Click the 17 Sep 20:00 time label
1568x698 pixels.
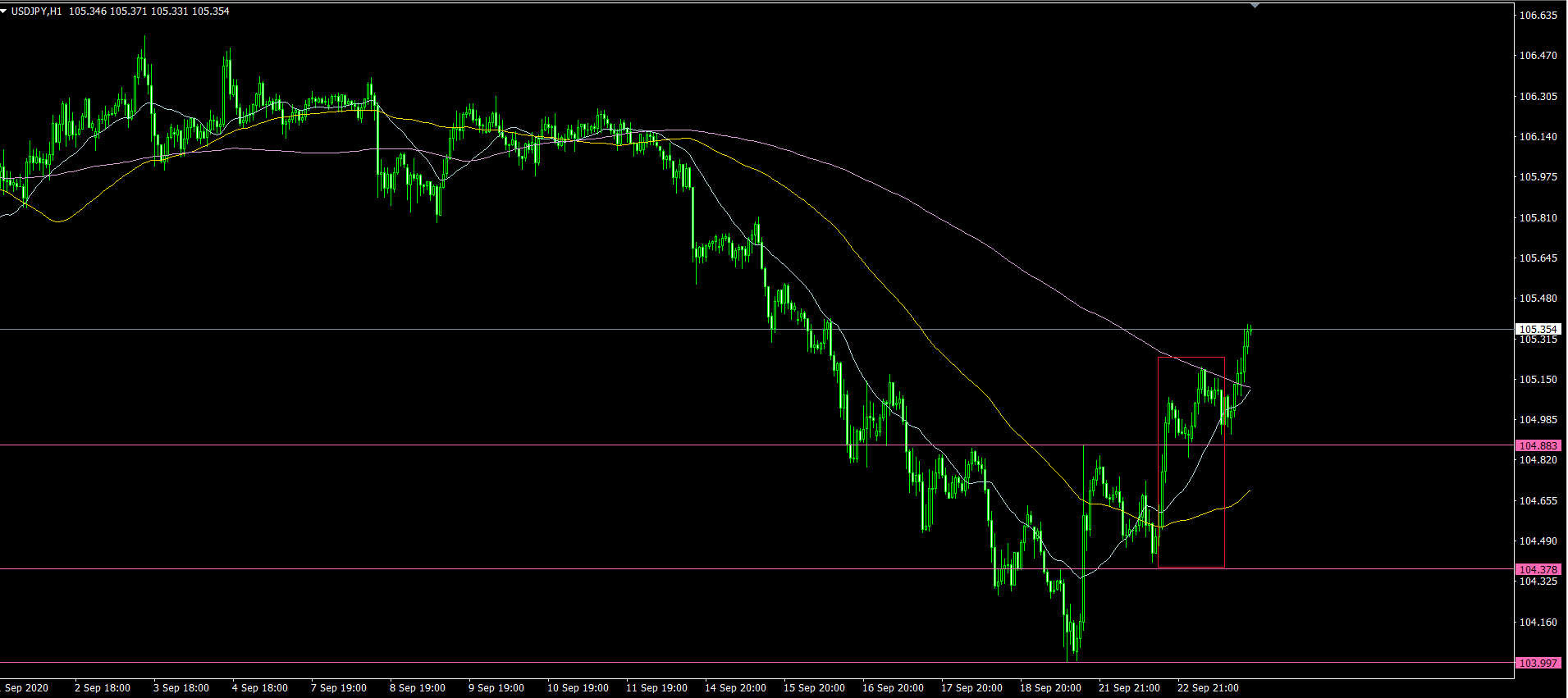click(971, 688)
